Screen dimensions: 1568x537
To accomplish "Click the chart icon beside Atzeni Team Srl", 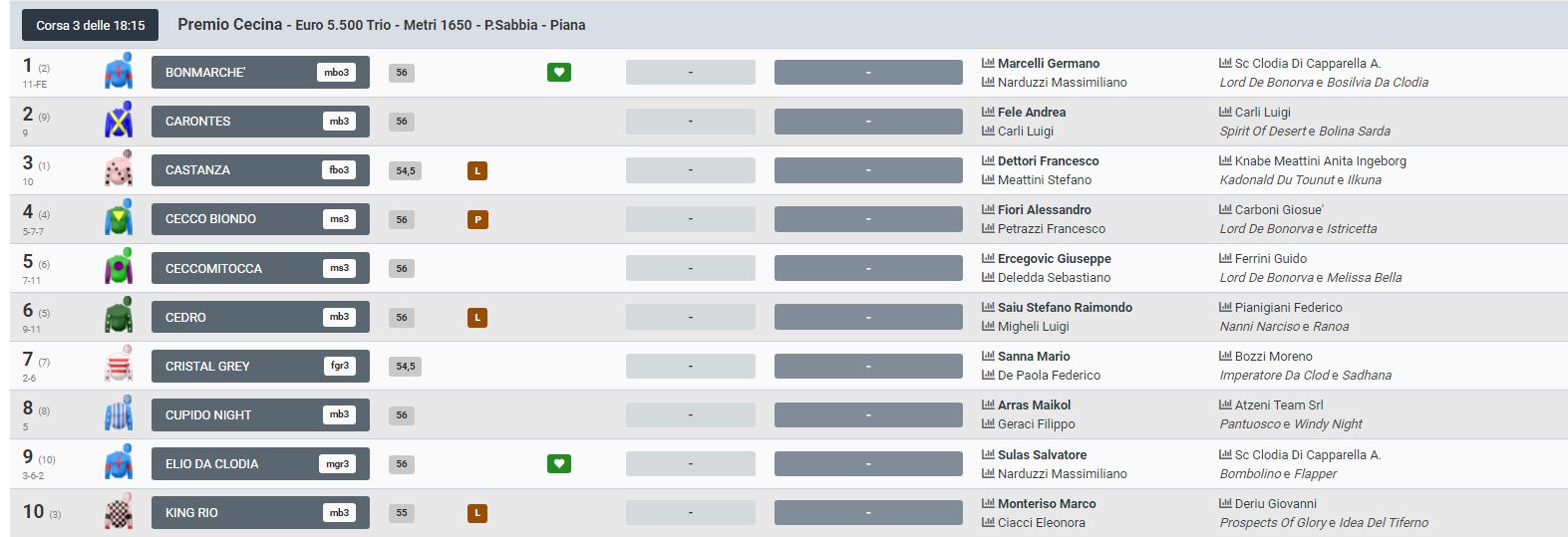I will coord(1225,404).
